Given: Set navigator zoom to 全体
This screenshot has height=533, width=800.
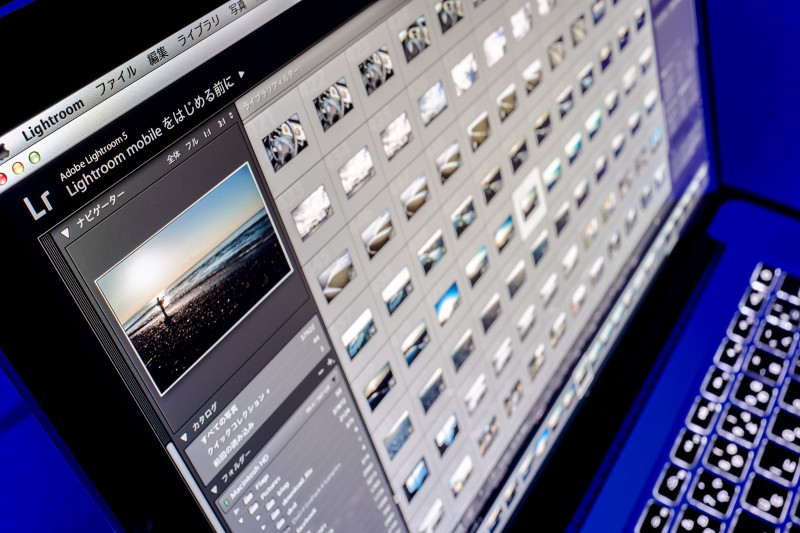Looking at the screenshot, I should tap(174, 156).
